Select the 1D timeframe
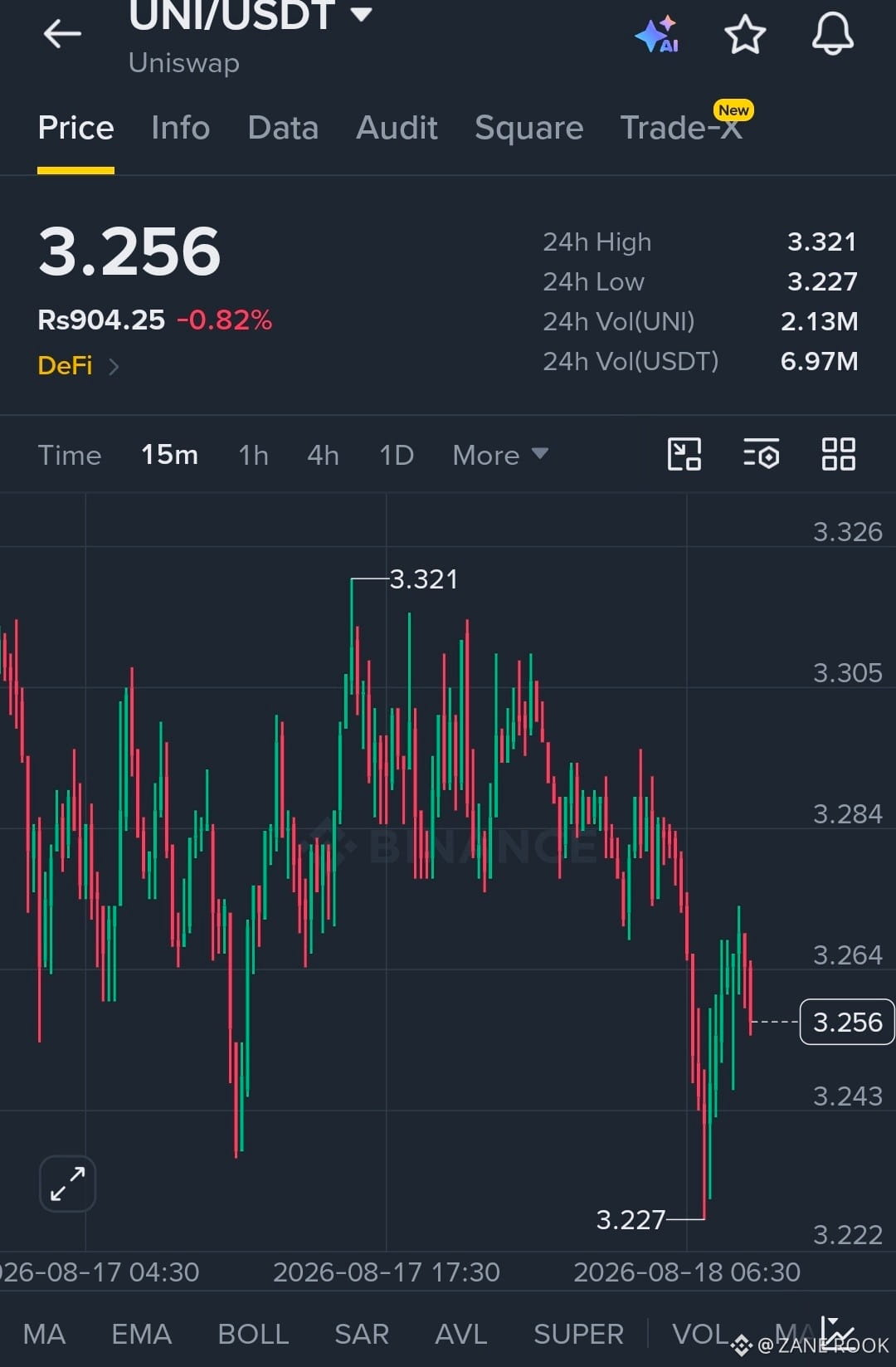 (x=396, y=455)
